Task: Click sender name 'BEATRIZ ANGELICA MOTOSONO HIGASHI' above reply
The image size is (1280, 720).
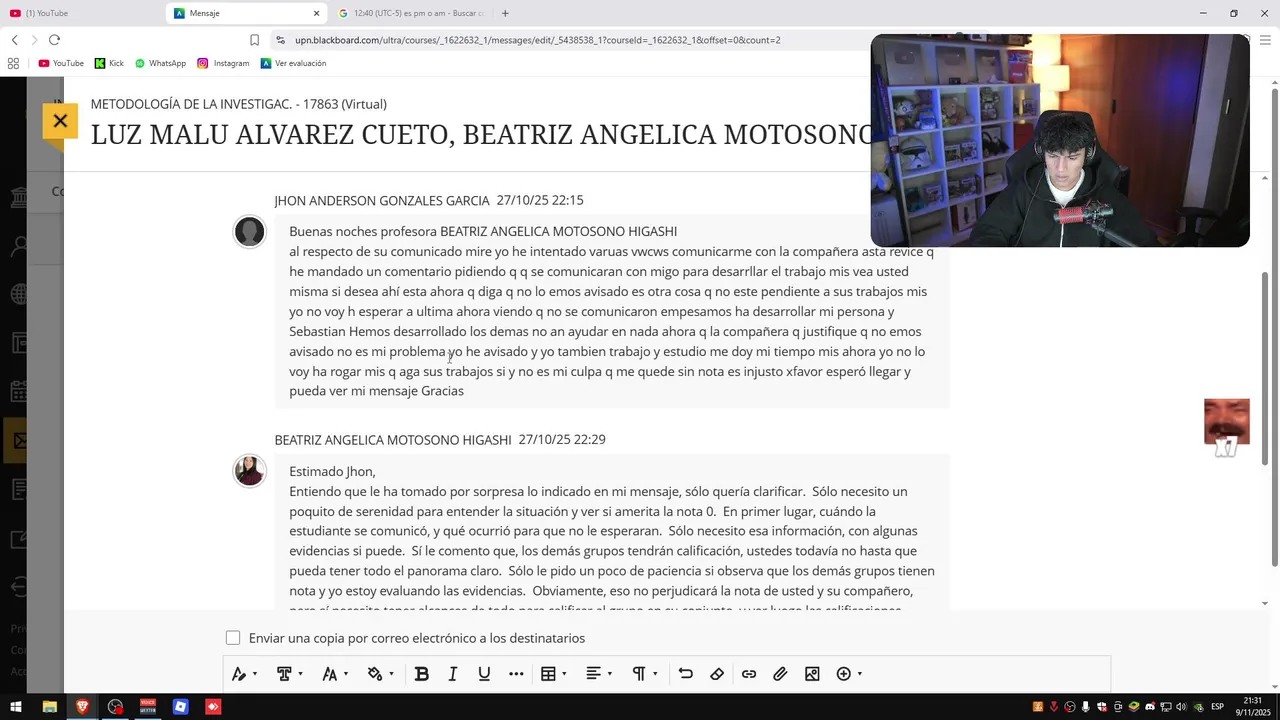Action: coord(393,440)
